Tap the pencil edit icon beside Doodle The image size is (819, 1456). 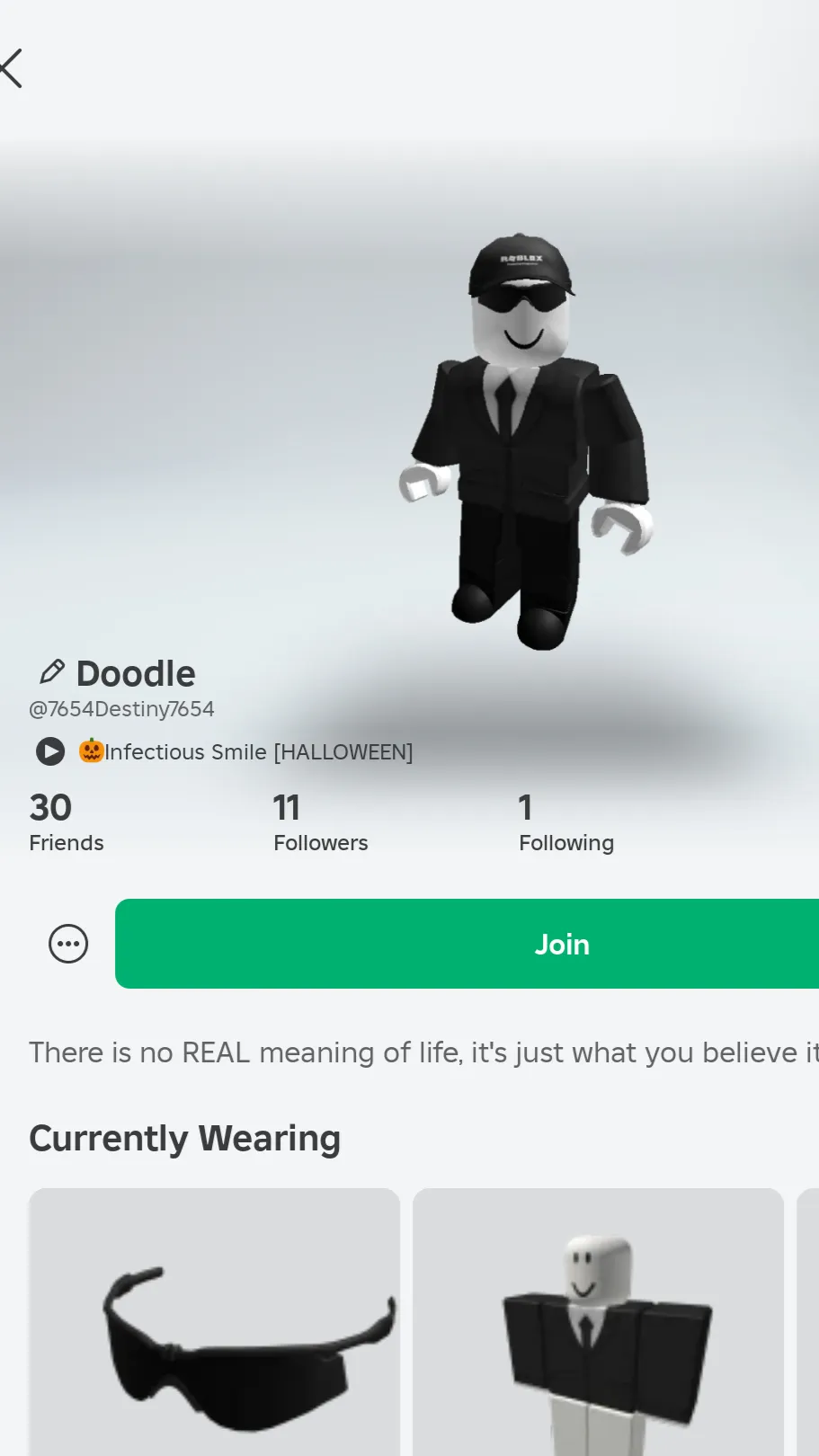(x=51, y=672)
